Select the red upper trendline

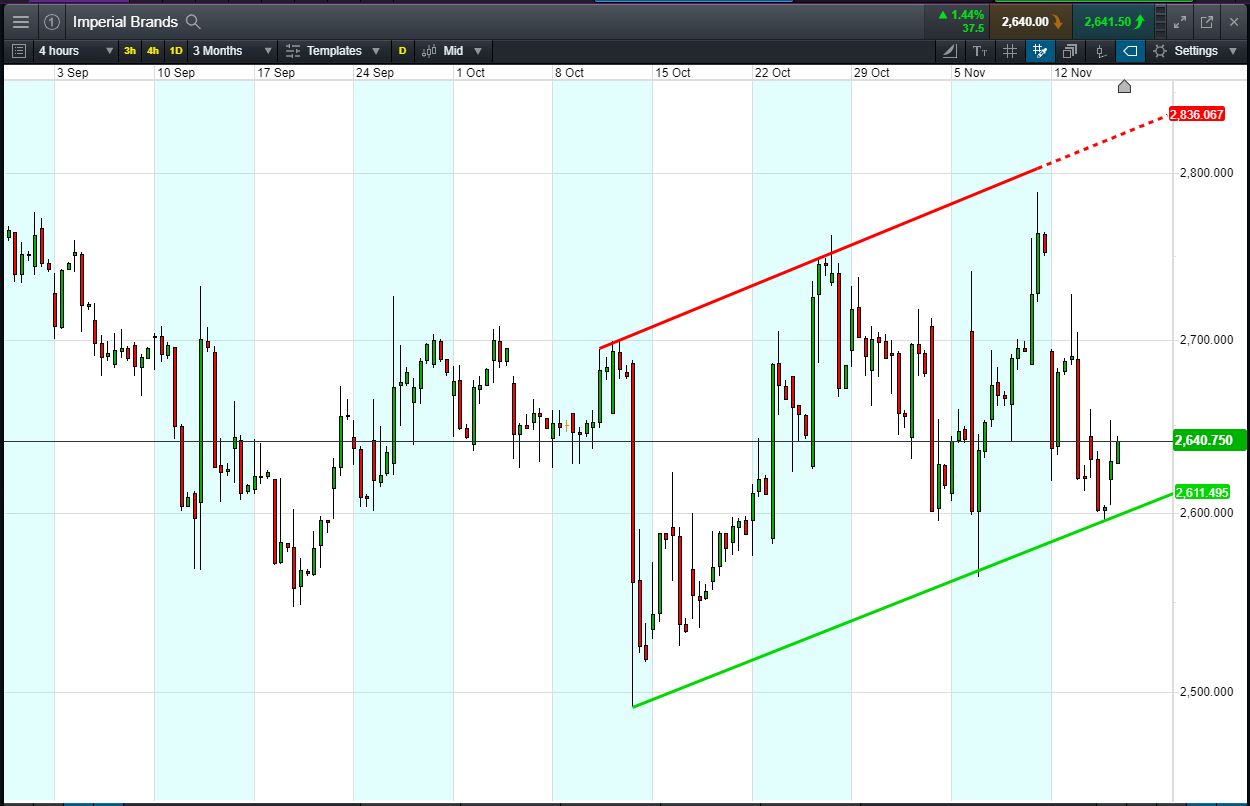pos(820,258)
